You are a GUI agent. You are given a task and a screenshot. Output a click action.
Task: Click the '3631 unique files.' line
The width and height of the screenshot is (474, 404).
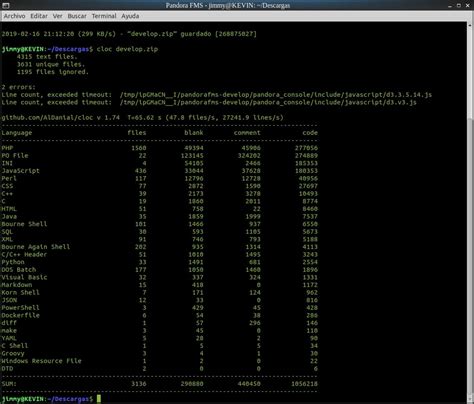(x=51, y=64)
